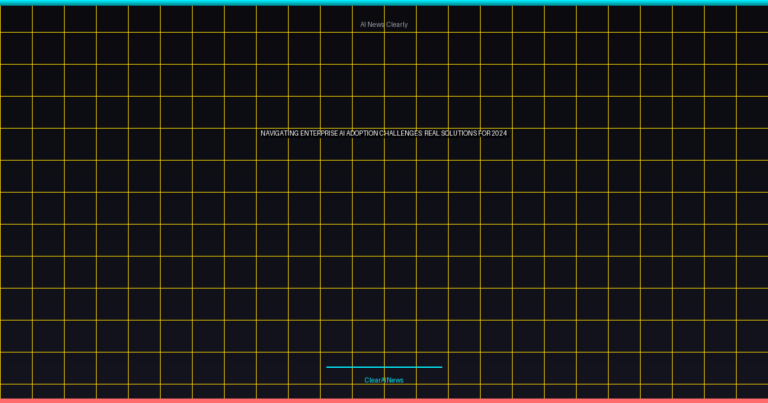
Task: Click the word "FOR" in the headline
Action: point(485,133)
